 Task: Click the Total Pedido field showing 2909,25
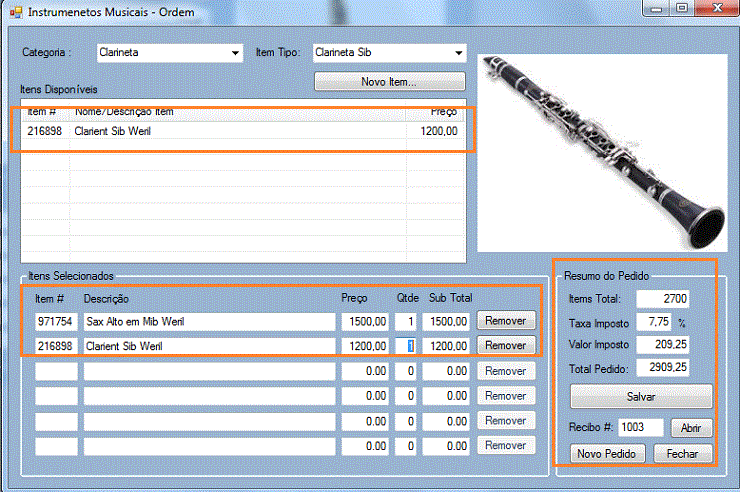(x=663, y=367)
